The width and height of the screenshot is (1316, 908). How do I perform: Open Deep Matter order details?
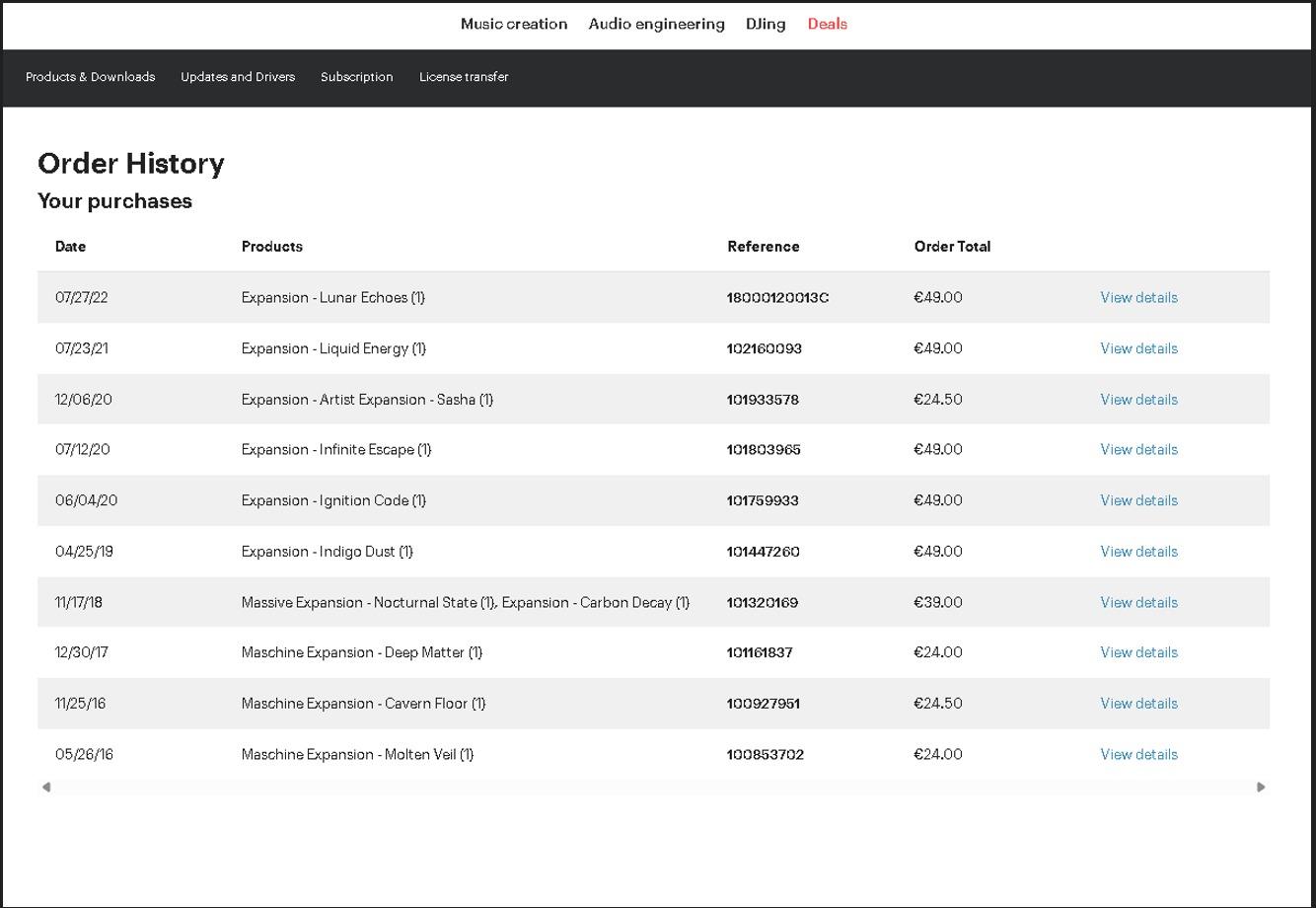pyautogui.click(x=1139, y=652)
